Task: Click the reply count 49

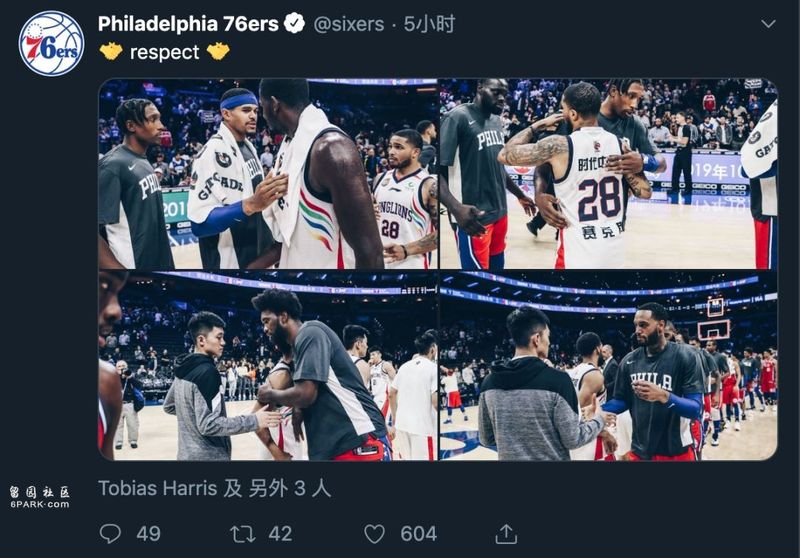Action: [148, 534]
